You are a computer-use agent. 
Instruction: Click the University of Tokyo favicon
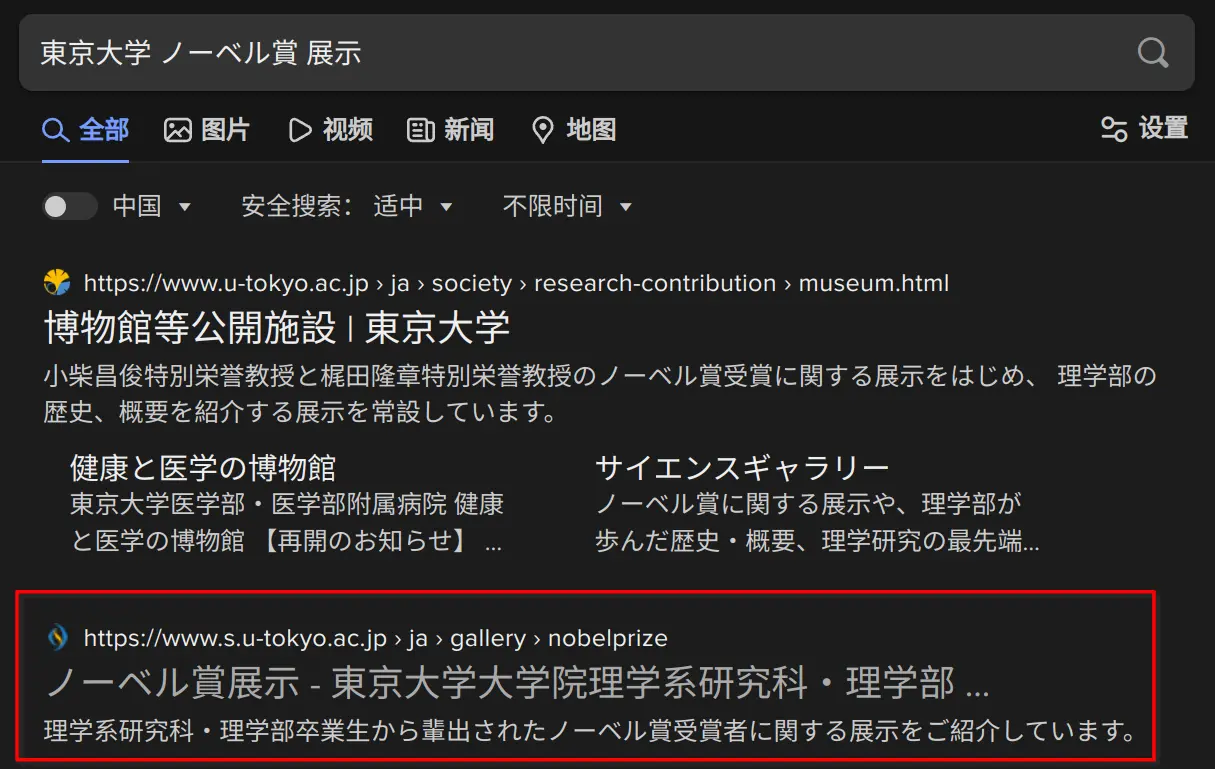[x=58, y=283]
